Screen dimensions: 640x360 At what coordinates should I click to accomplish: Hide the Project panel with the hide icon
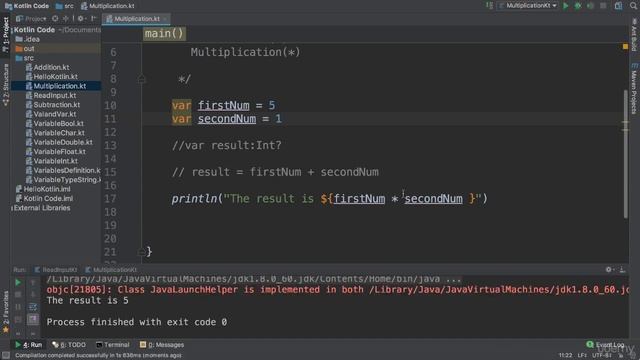click(94, 19)
